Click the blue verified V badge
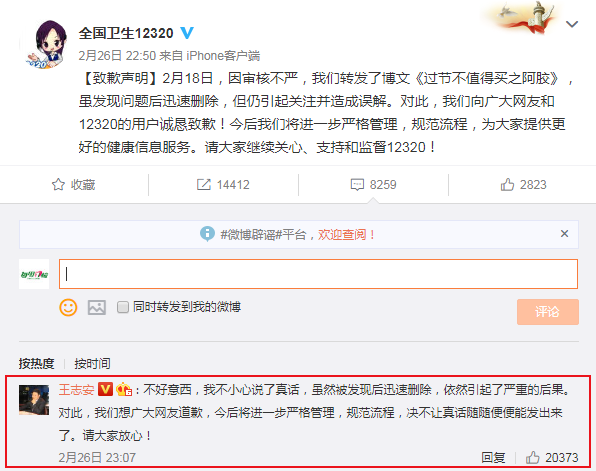 tap(187, 33)
